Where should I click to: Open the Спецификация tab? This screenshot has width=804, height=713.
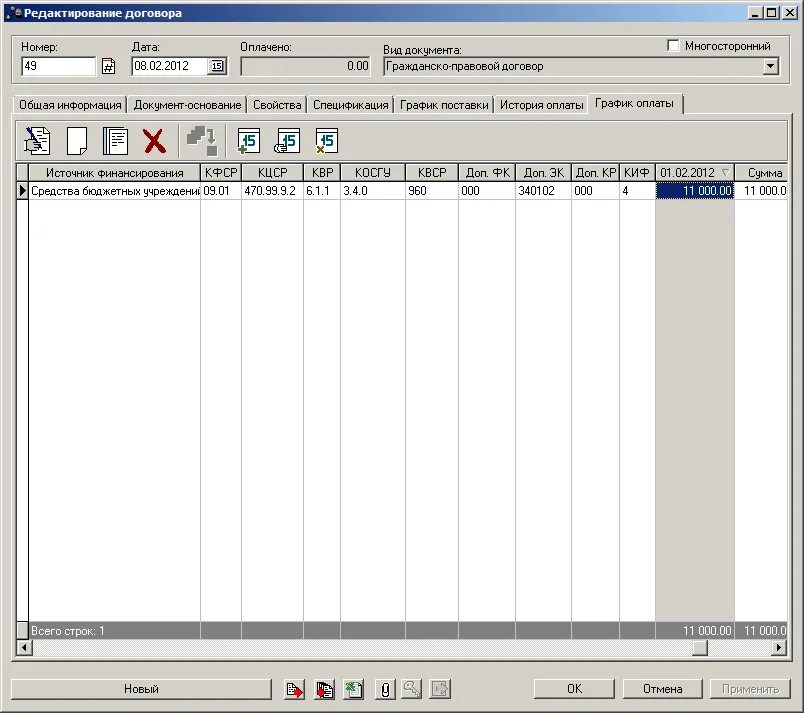[351, 105]
